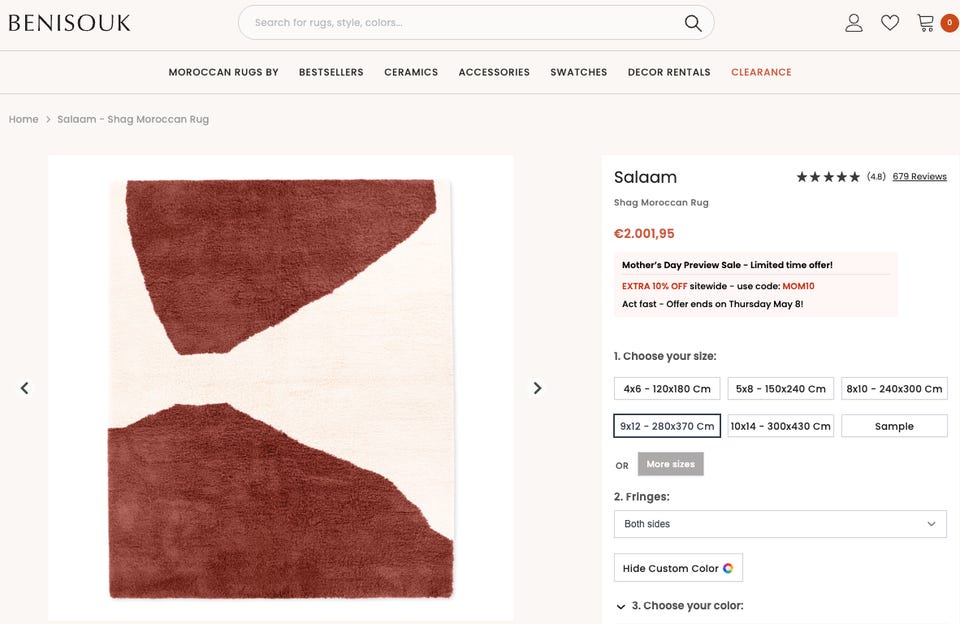The height and width of the screenshot is (624, 960).
Task: Open the 679 Reviews link
Action: click(919, 177)
